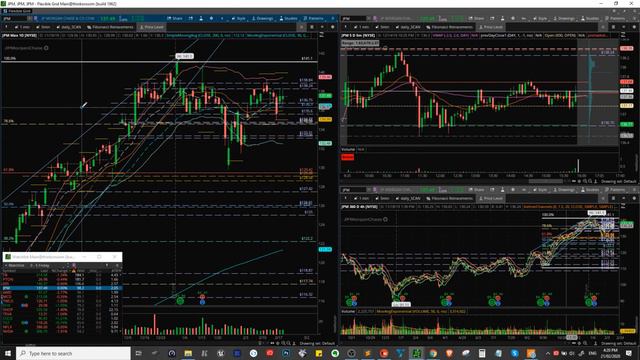Image resolution: width=640 pixels, height=360 pixels.
Task: Click the gear icon at end of bottom-right chart's drawing bar
Action: point(633,198)
